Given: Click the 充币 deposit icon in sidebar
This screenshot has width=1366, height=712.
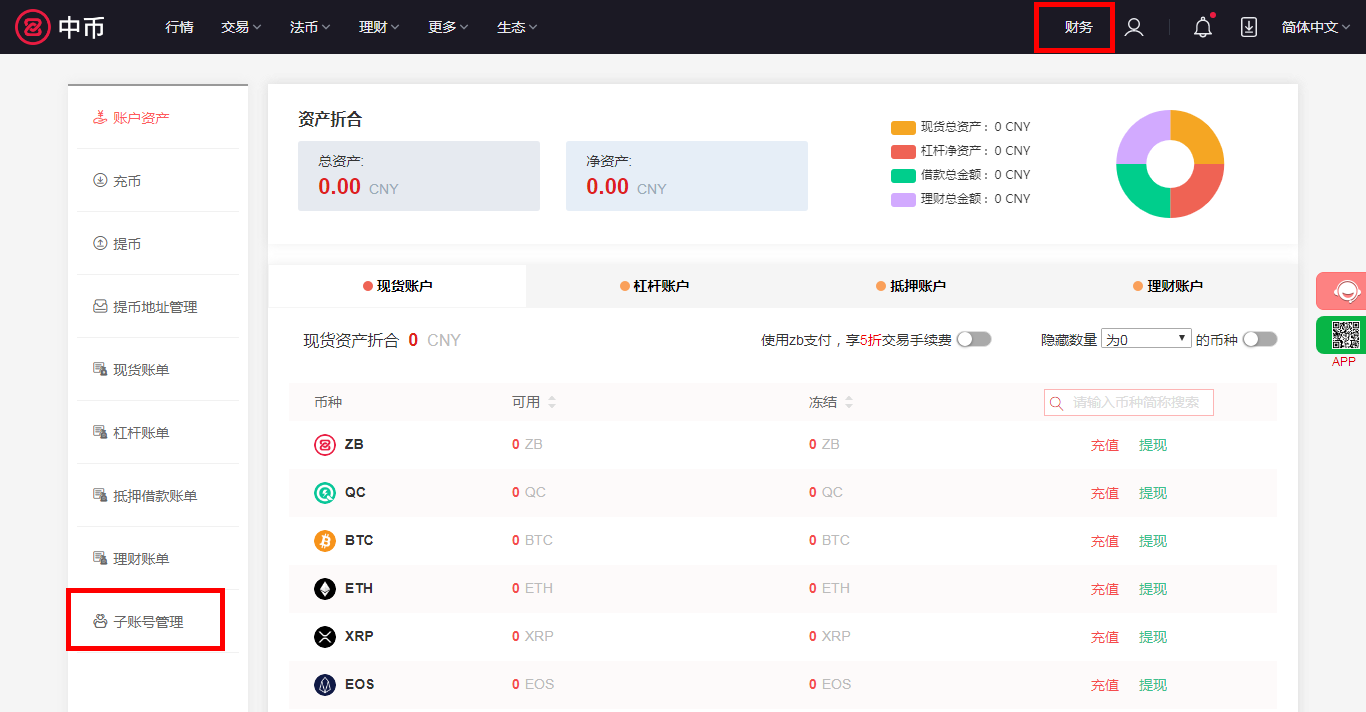Looking at the screenshot, I should coord(100,181).
